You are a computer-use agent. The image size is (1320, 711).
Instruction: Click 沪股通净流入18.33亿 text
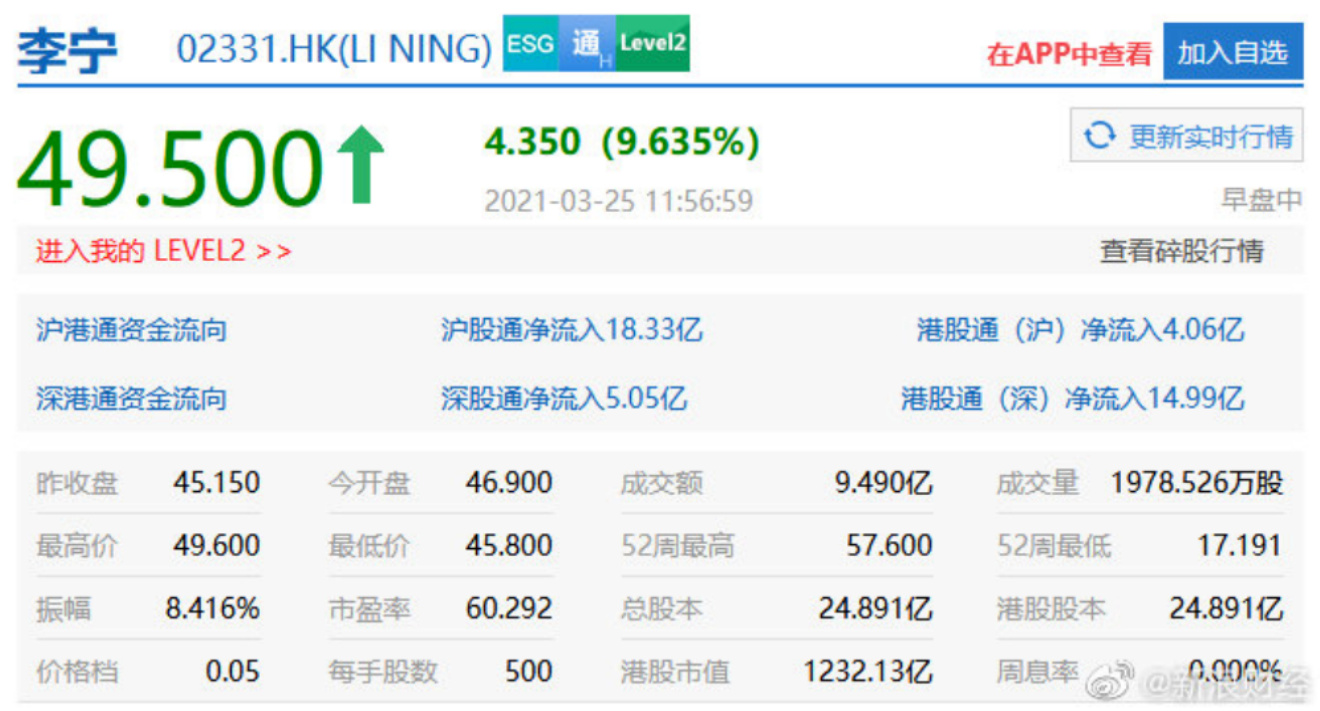point(572,329)
